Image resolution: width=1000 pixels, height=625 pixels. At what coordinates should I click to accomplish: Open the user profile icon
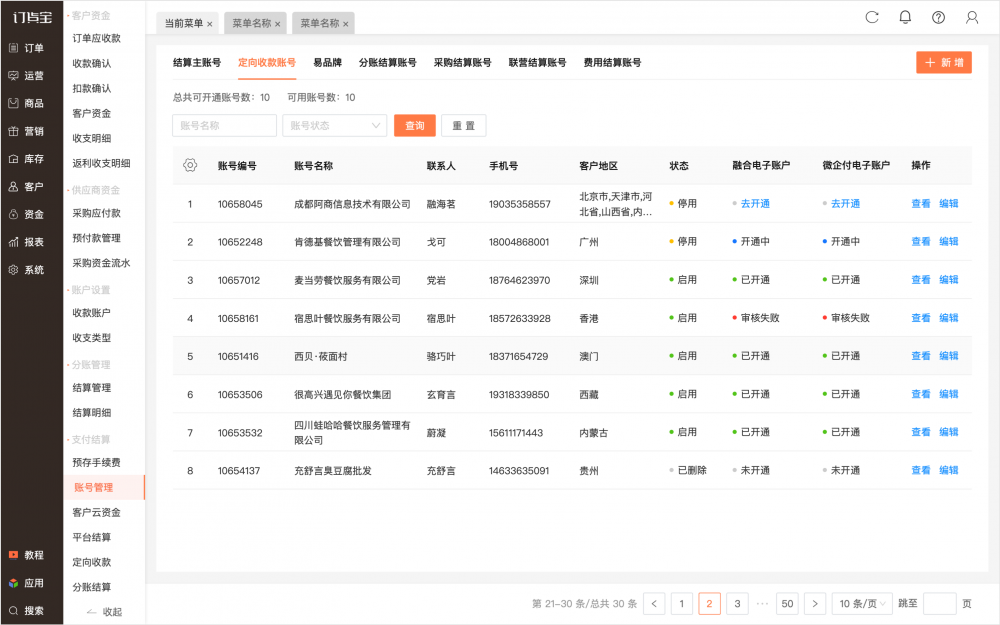coord(972,17)
